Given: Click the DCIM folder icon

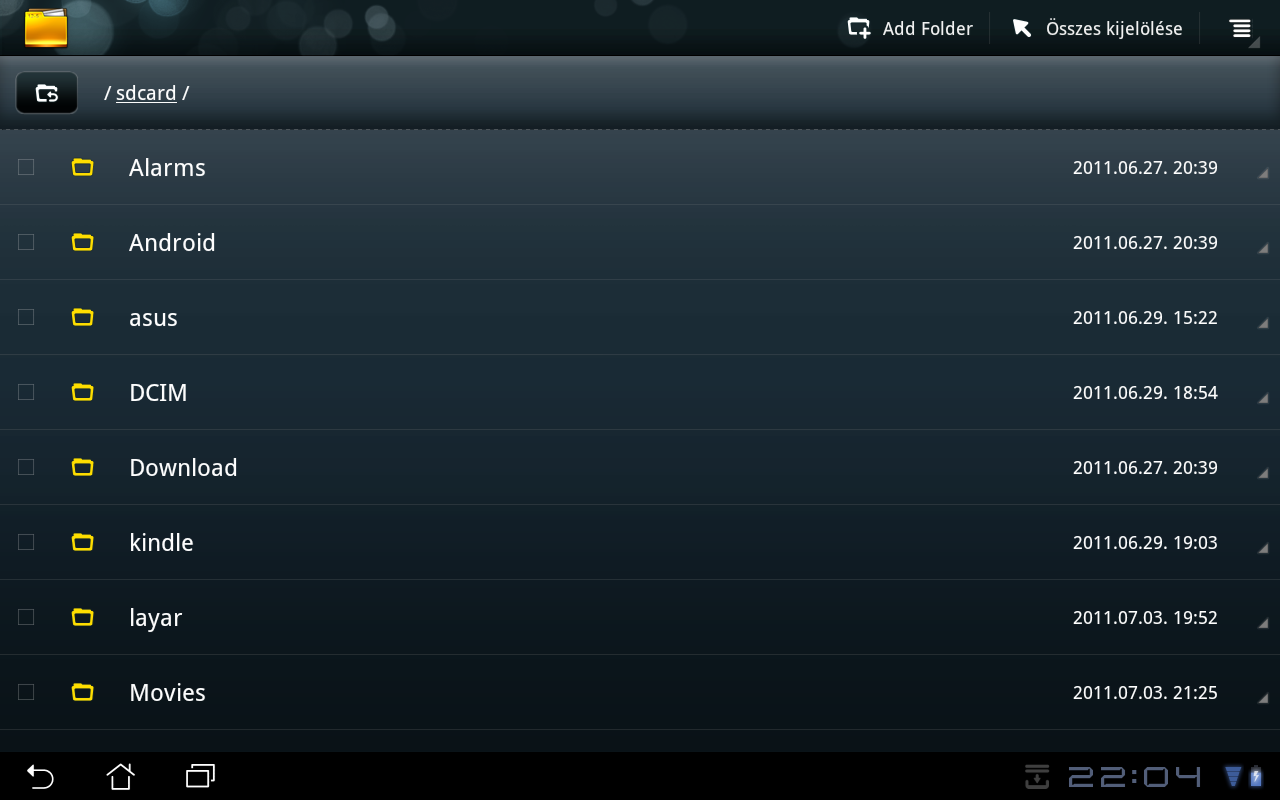Looking at the screenshot, I should [x=83, y=392].
